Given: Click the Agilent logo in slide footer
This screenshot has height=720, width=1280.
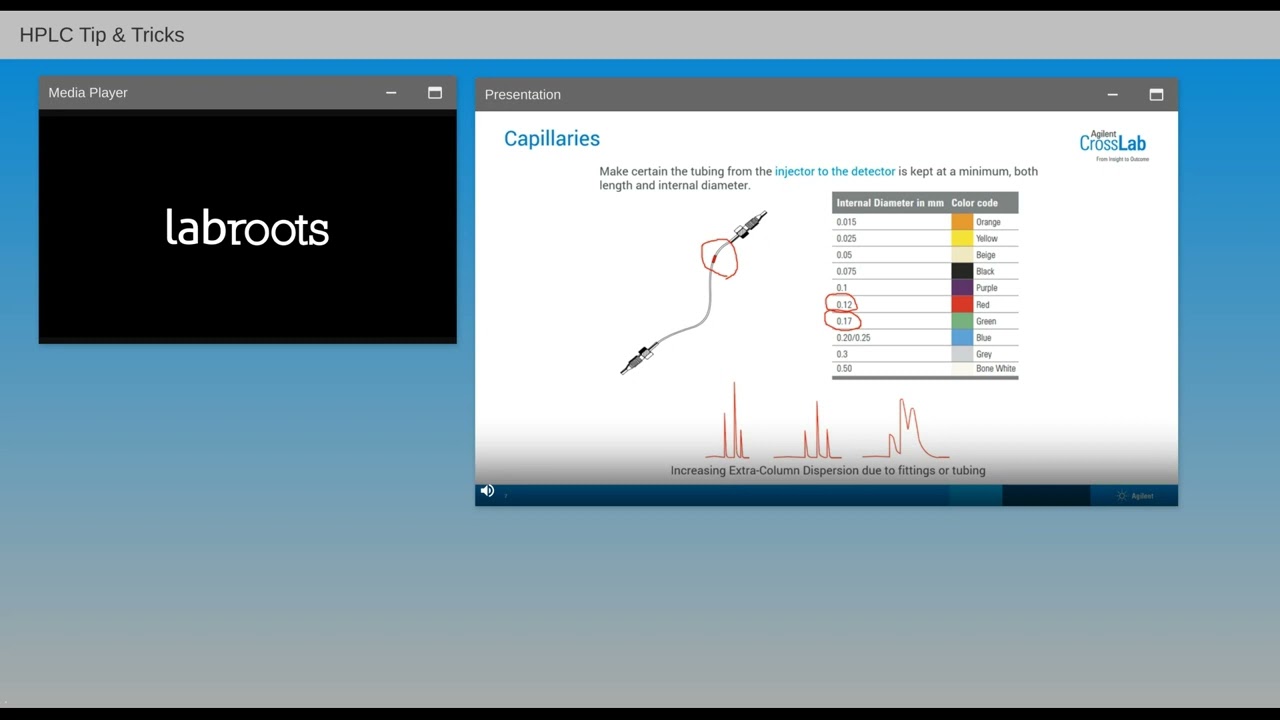Looking at the screenshot, I should (1135, 496).
